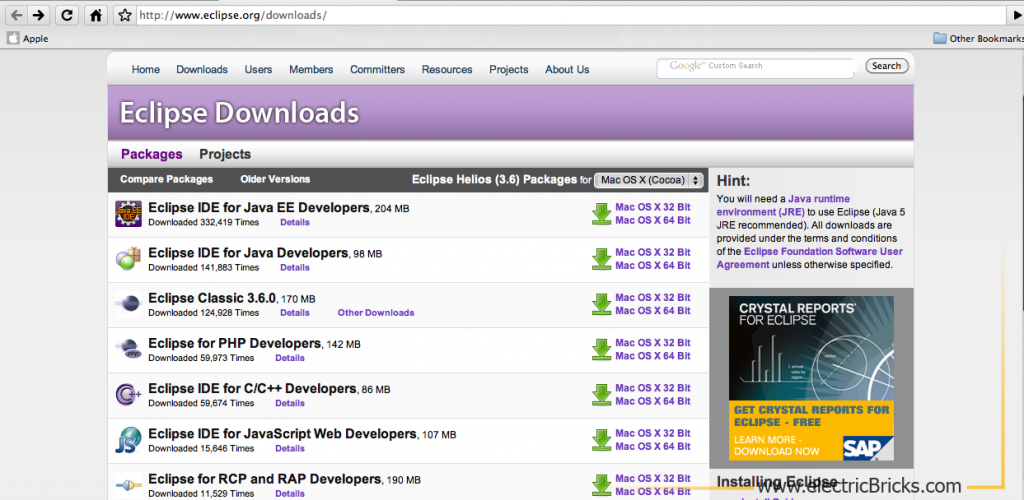Open Details for Java EE Developers
This screenshot has width=1024, height=500.
click(295, 223)
